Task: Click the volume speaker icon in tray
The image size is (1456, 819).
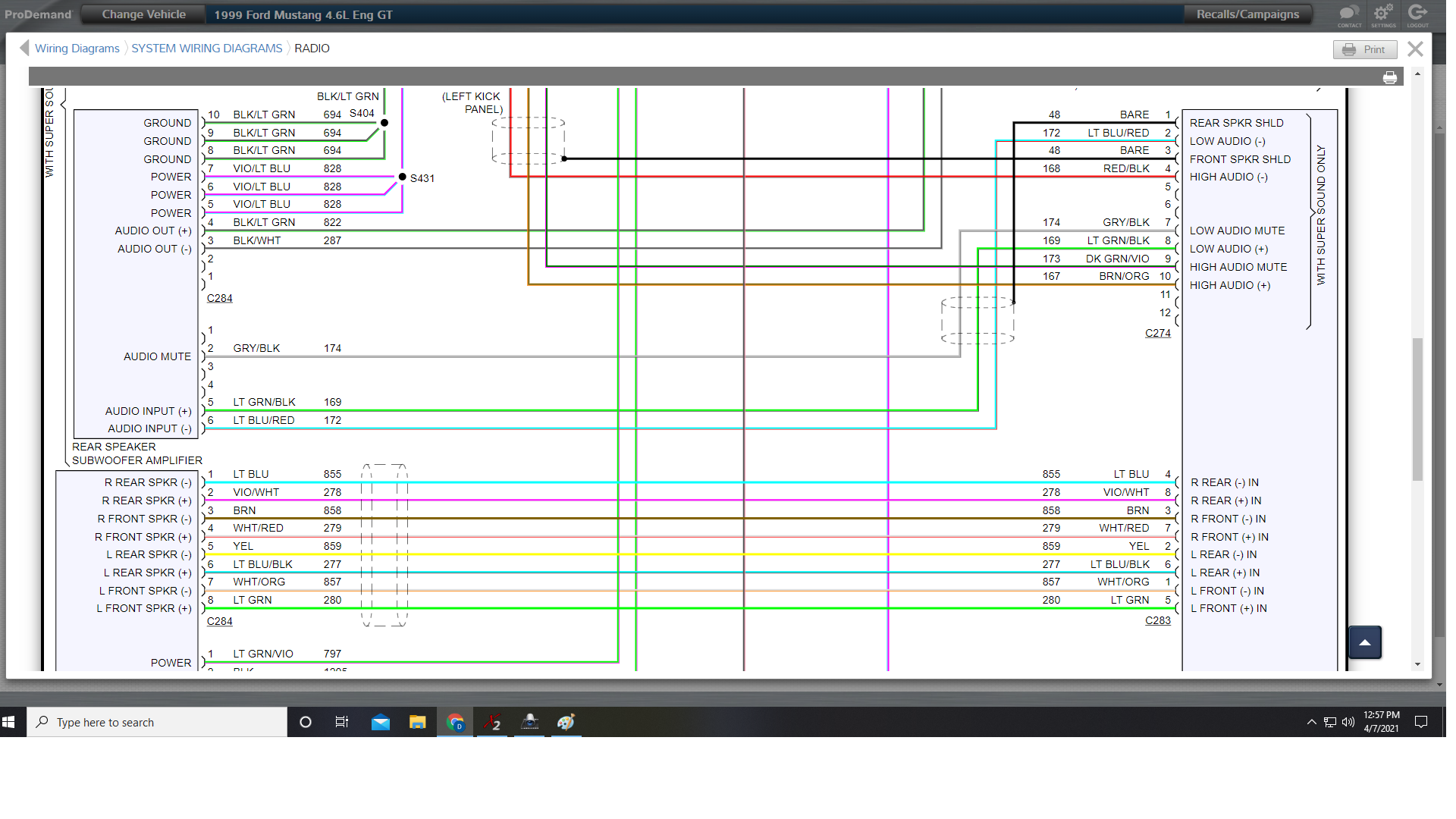Action: pos(1348,723)
